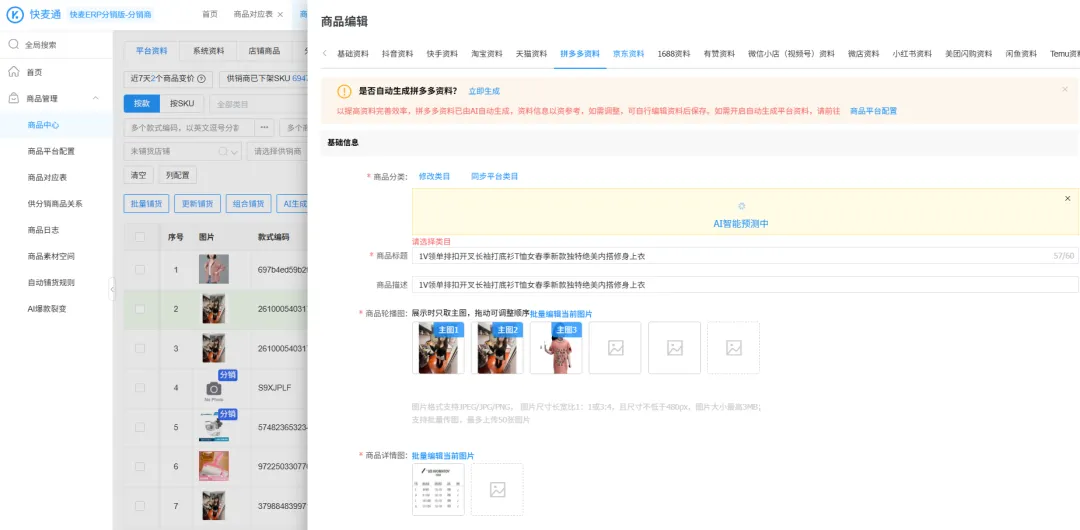
Task: Click the ellipsis button beside the code input
Action: click(264, 128)
